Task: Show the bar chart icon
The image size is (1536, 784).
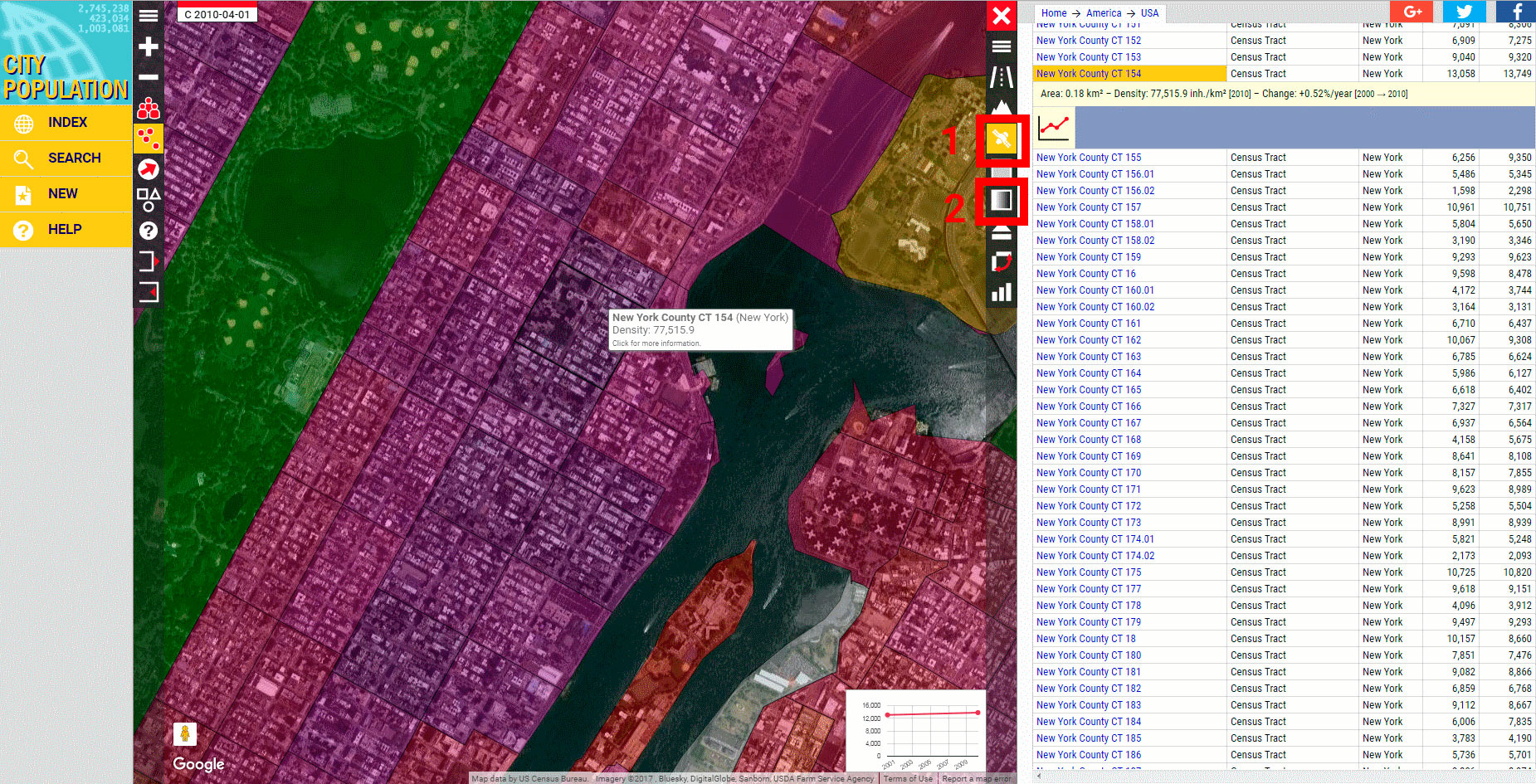Action: tap(1002, 292)
